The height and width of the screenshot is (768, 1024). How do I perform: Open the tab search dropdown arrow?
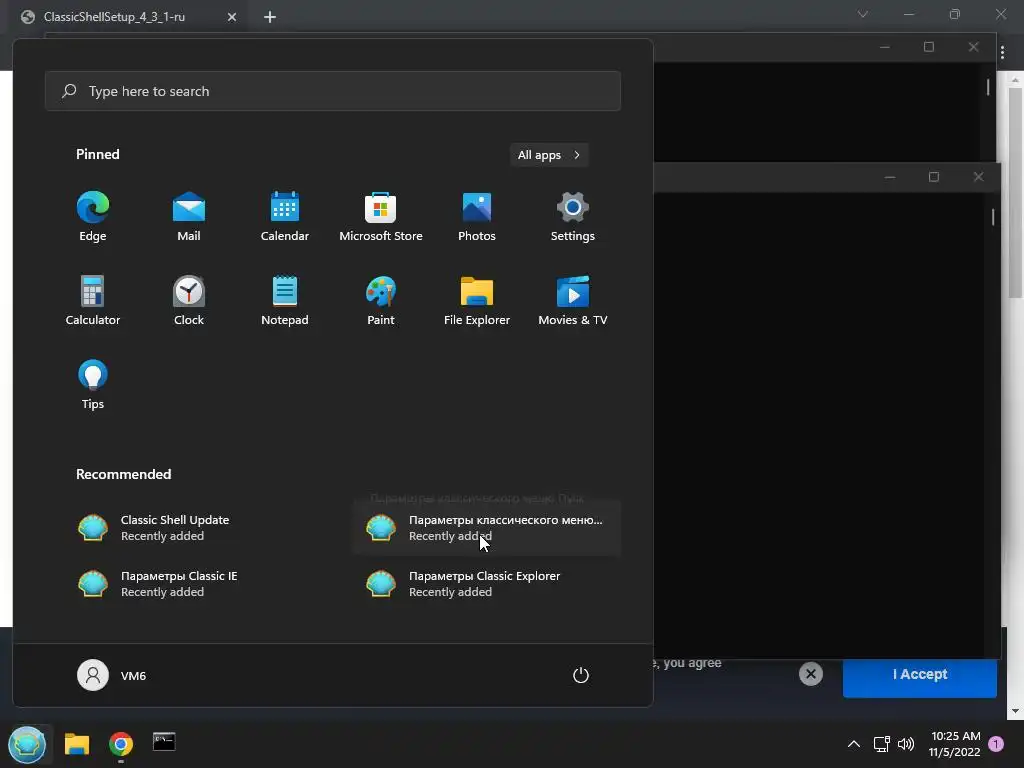863,14
